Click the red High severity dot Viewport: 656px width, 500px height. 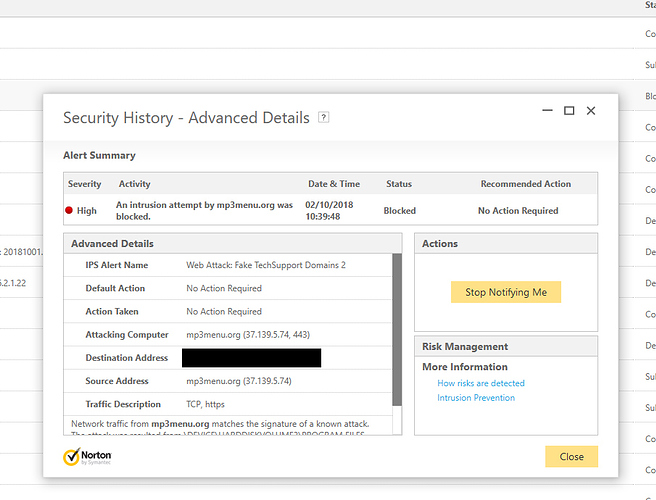pos(69,210)
